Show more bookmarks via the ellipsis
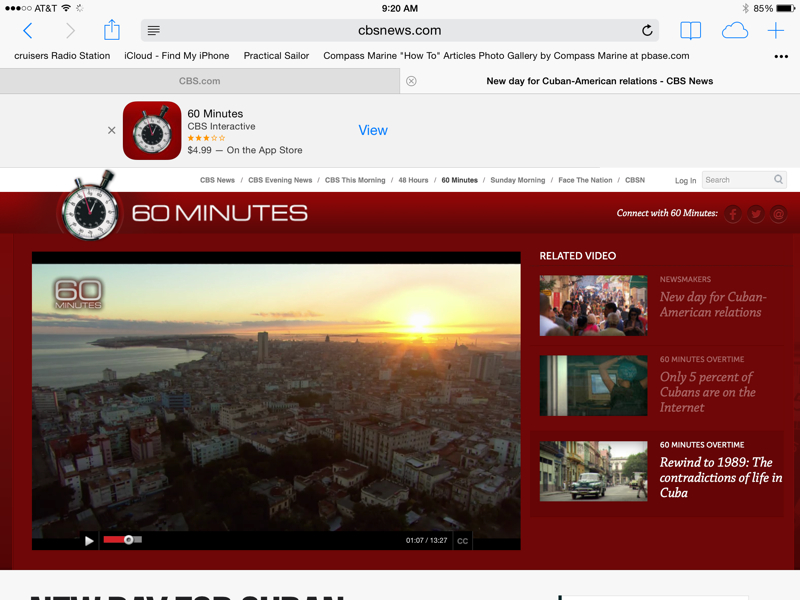The width and height of the screenshot is (800, 600). [x=781, y=57]
